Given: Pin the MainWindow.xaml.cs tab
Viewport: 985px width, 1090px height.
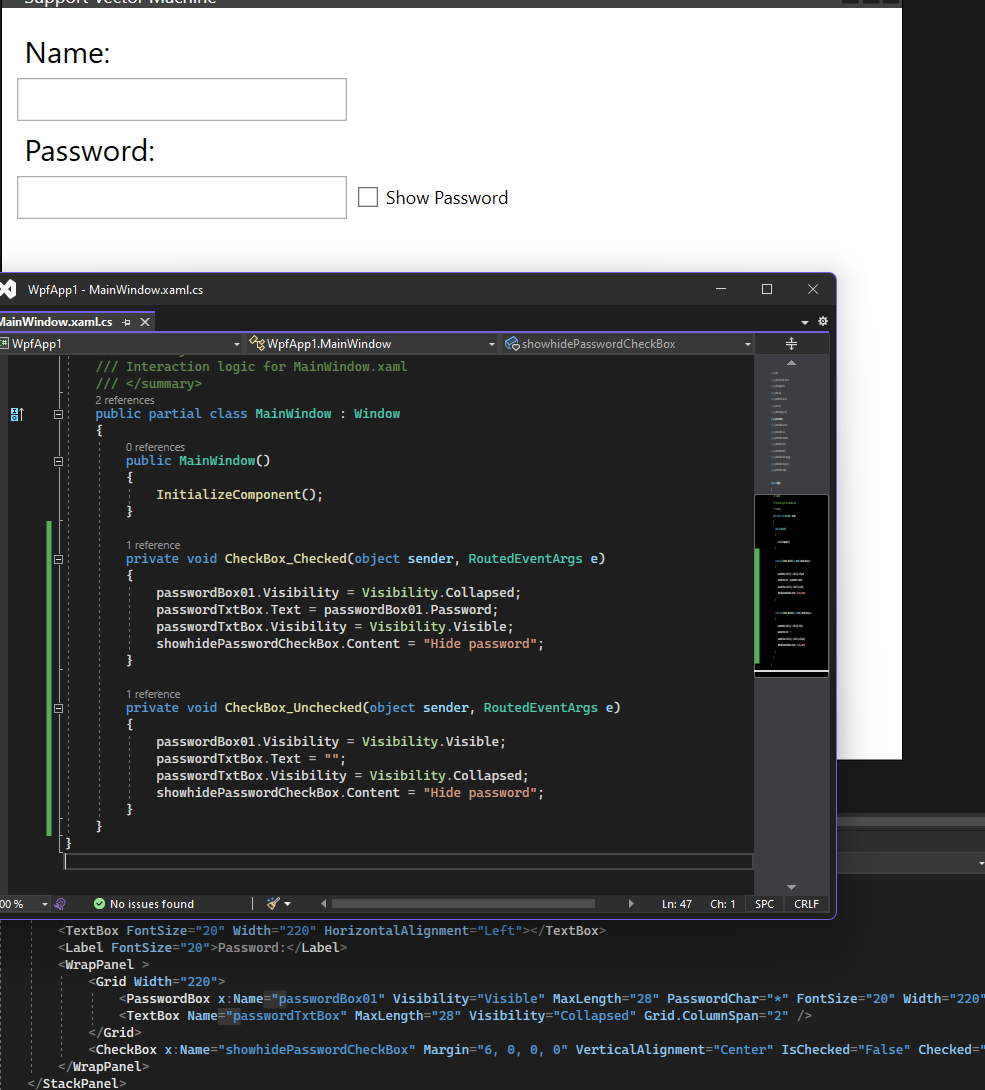Looking at the screenshot, I should [127, 322].
